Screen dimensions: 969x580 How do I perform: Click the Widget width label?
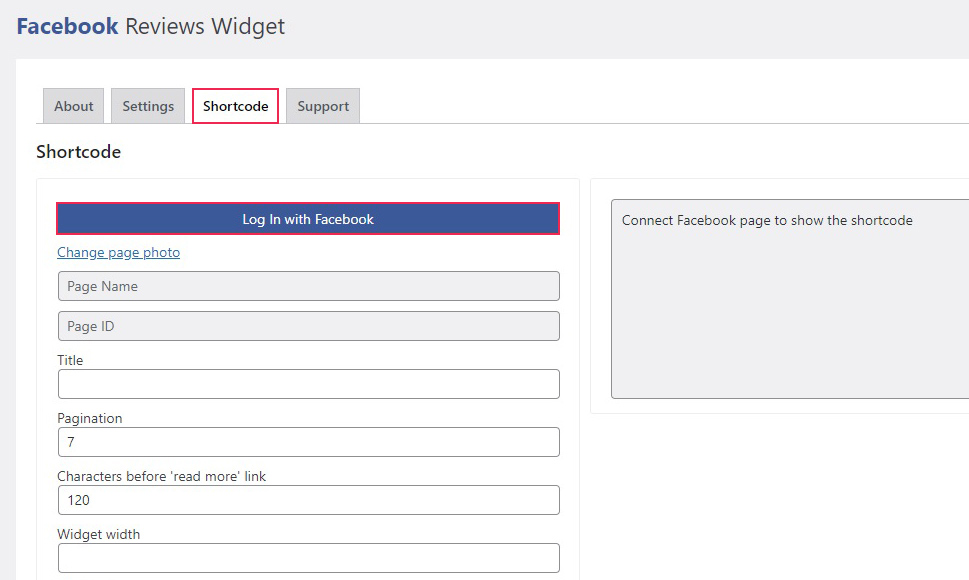[x=98, y=534]
